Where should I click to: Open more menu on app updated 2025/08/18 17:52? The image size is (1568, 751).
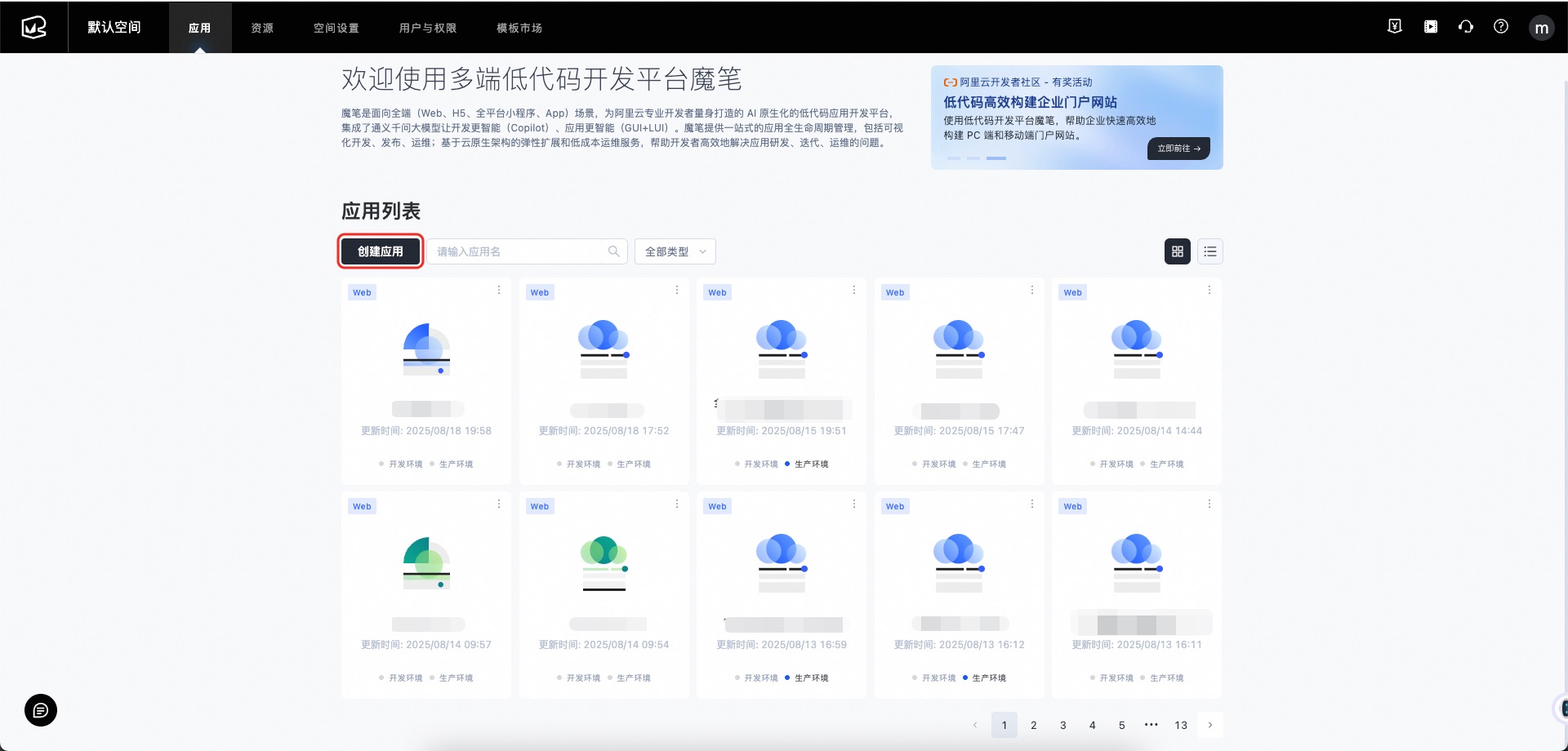pyautogui.click(x=677, y=290)
